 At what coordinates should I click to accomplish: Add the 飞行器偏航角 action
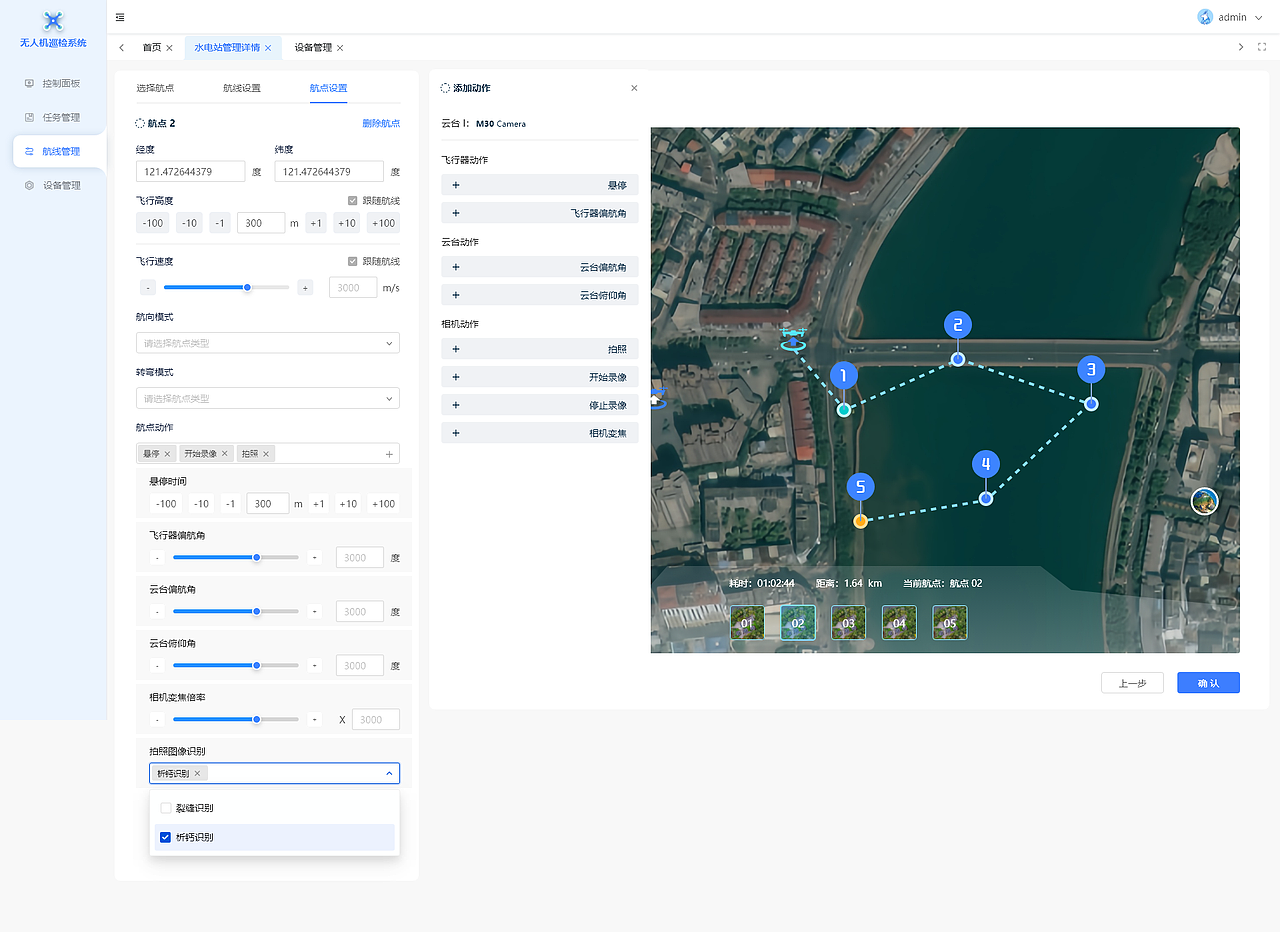(540, 213)
